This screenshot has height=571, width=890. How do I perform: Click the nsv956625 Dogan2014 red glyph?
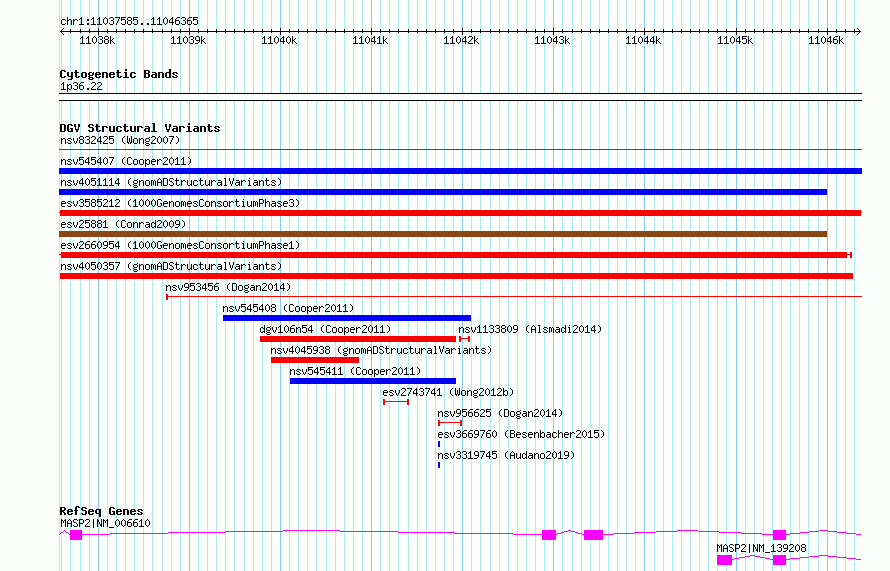click(450, 423)
